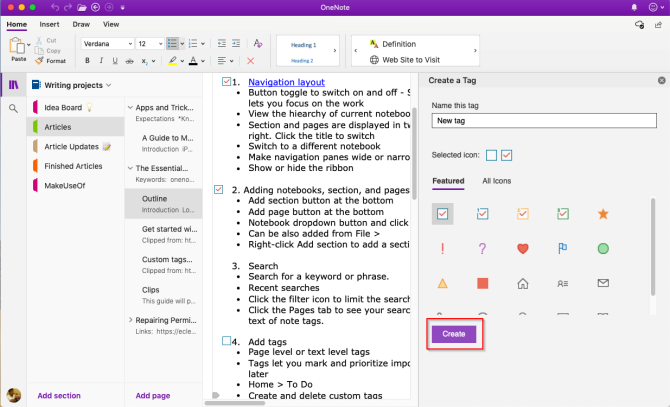670x407 pixels.
Task: Check the Add tags to-do checkbox
Action: click(x=226, y=341)
